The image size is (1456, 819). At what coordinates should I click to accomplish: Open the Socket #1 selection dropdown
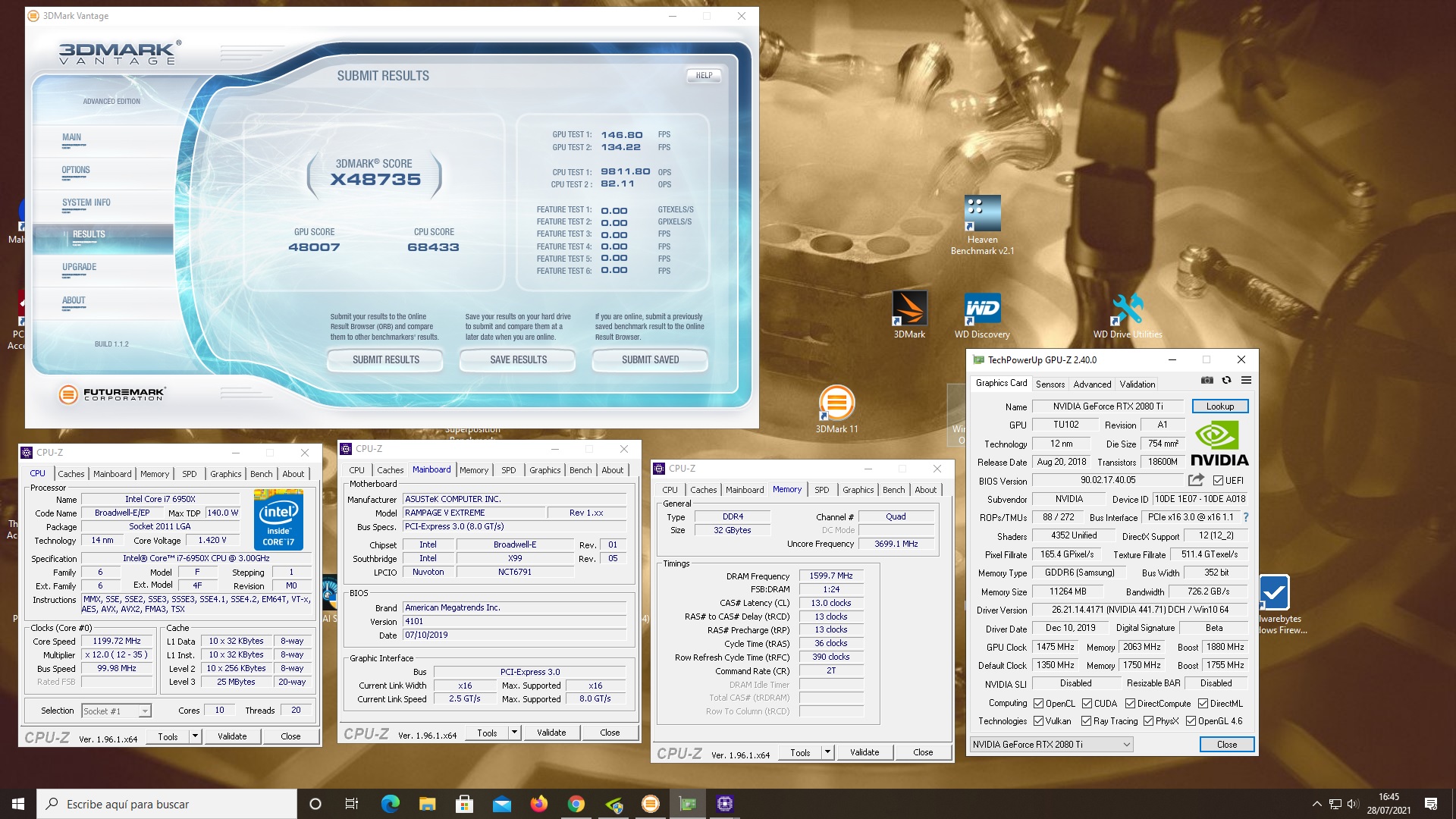pos(116,711)
